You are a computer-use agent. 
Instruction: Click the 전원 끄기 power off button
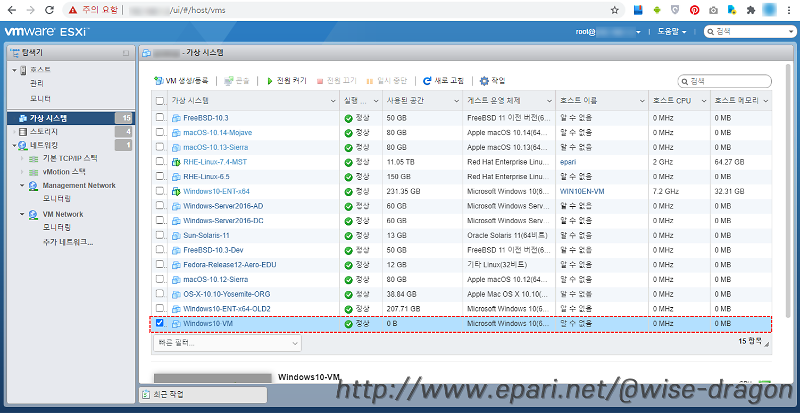pos(336,81)
